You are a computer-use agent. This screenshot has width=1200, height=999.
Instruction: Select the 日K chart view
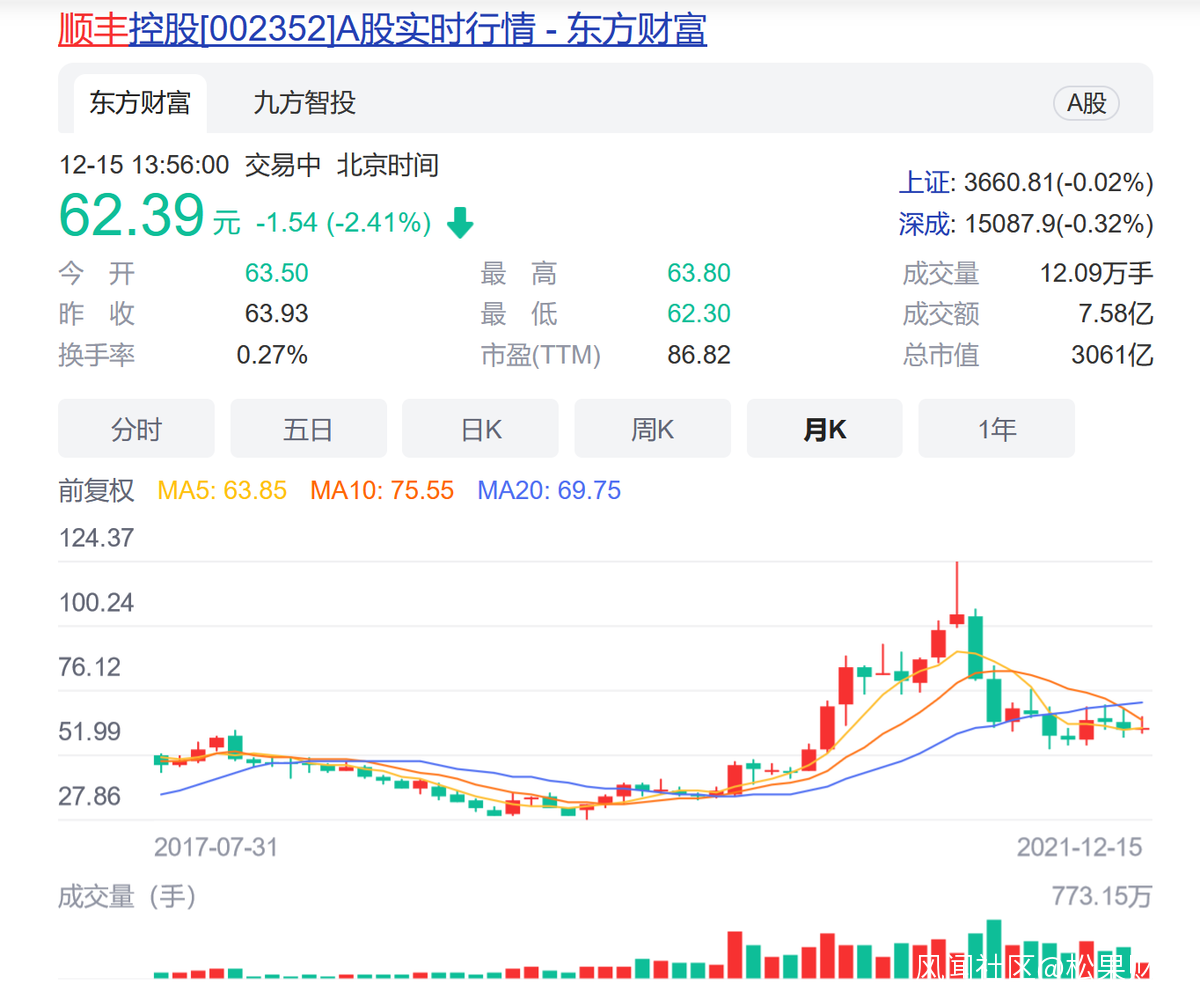click(x=480, y=429)
